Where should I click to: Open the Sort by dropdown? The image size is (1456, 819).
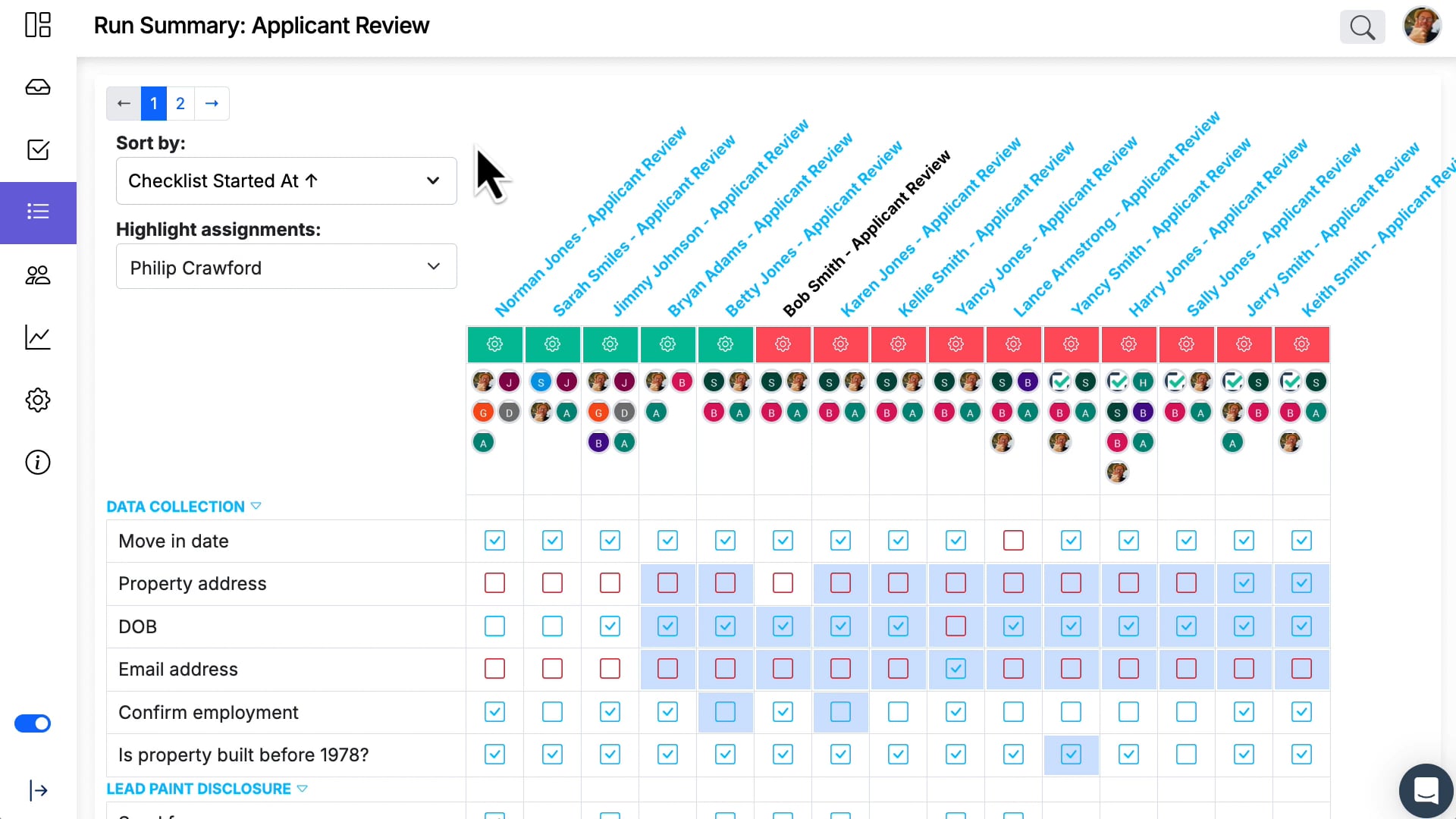286,180
